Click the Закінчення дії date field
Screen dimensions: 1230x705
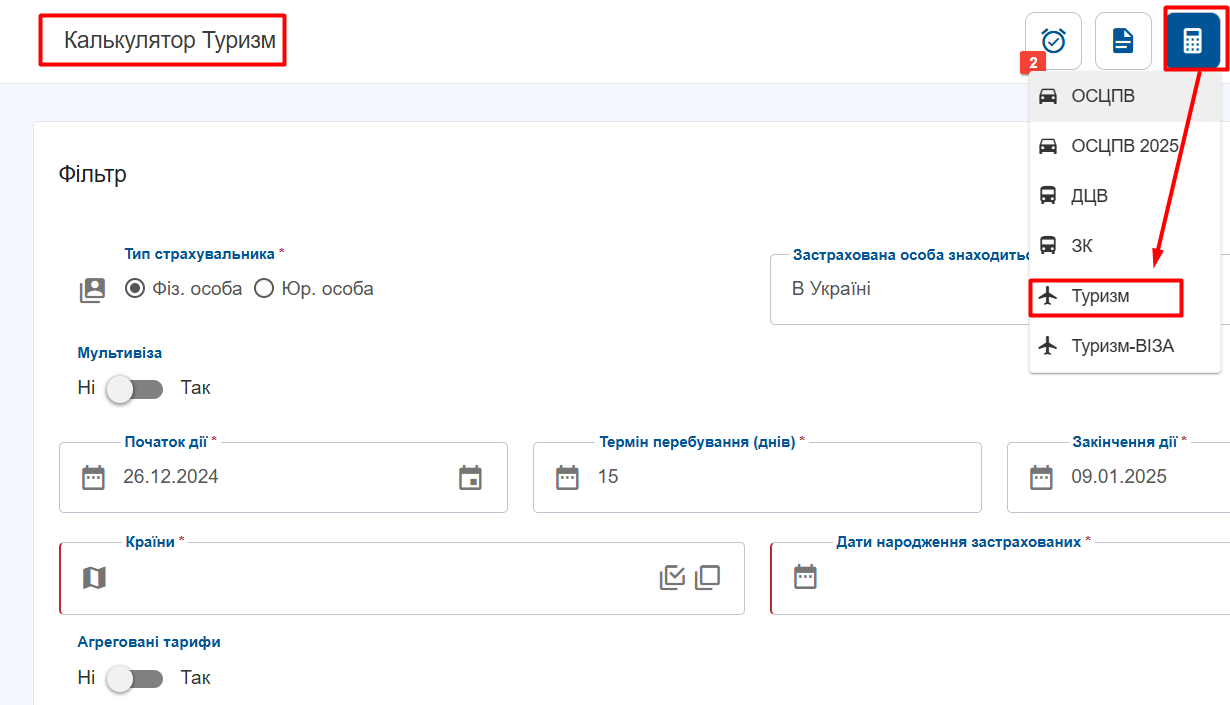pyautogui.click(x=1118, y=477)
